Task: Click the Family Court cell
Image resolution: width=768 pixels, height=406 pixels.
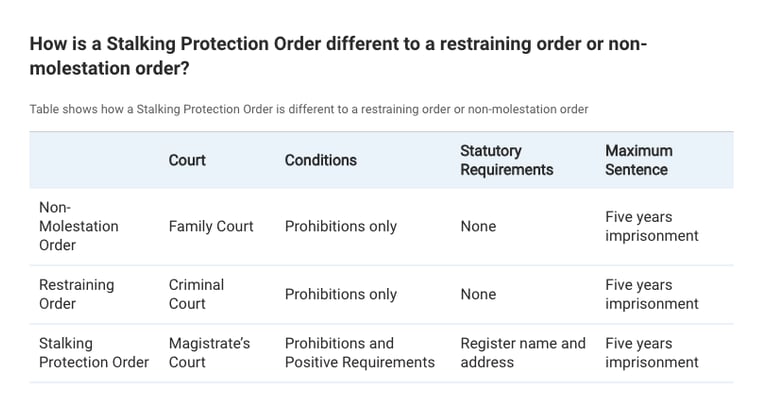Action: 211,226
